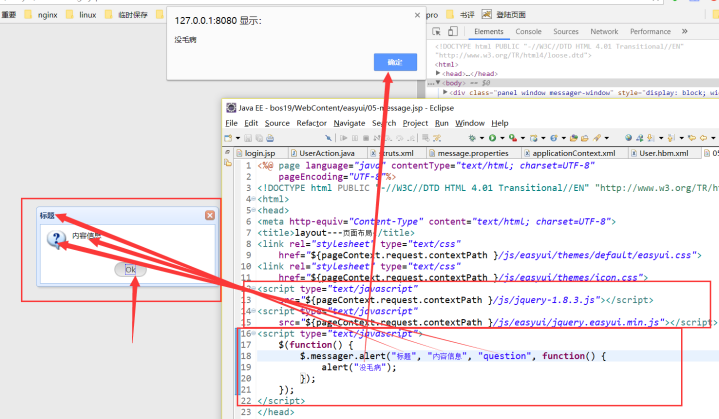Collapse the script fold on line 16
Viewport: 719px width, 419px height.
(x=254, y=333)
